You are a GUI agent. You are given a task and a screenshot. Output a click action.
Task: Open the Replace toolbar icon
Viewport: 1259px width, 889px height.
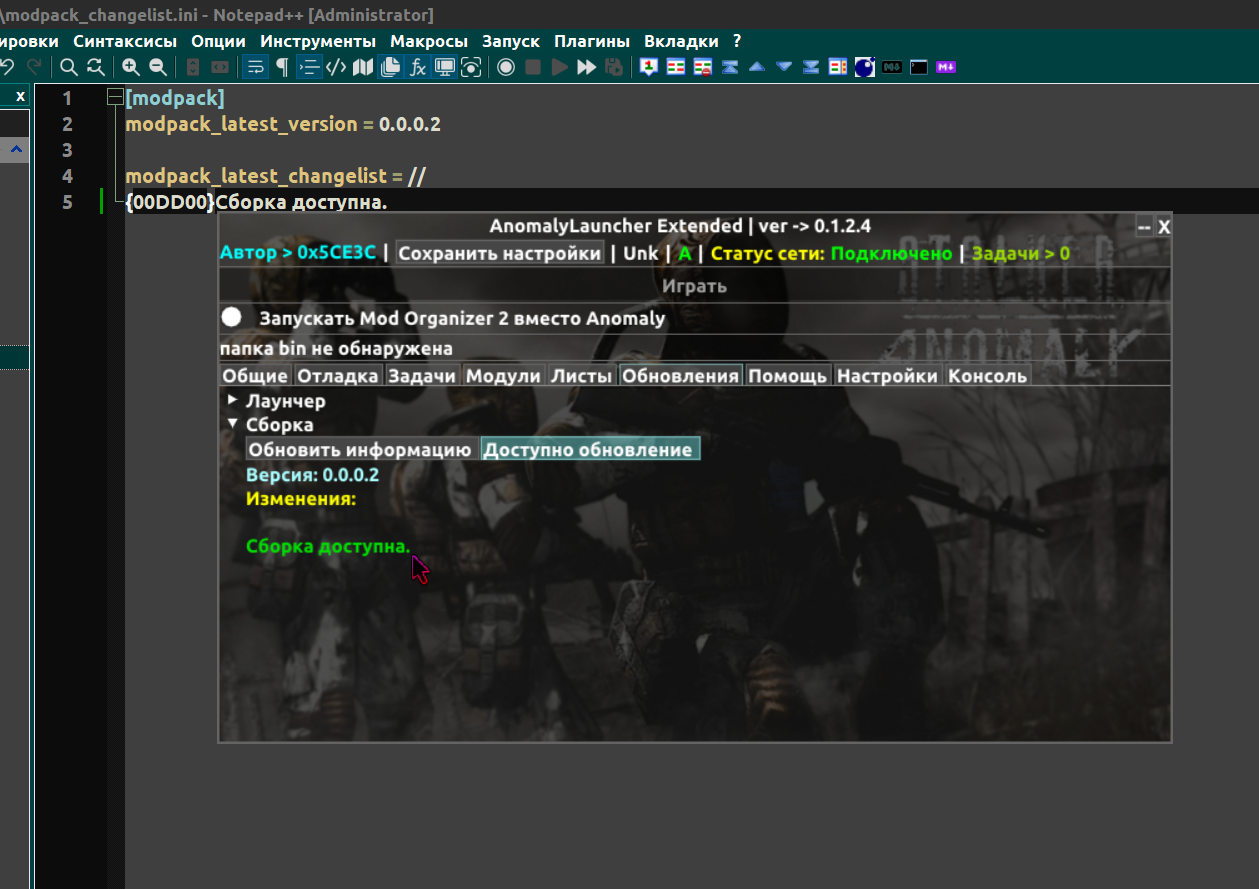(x=95, y=67)
